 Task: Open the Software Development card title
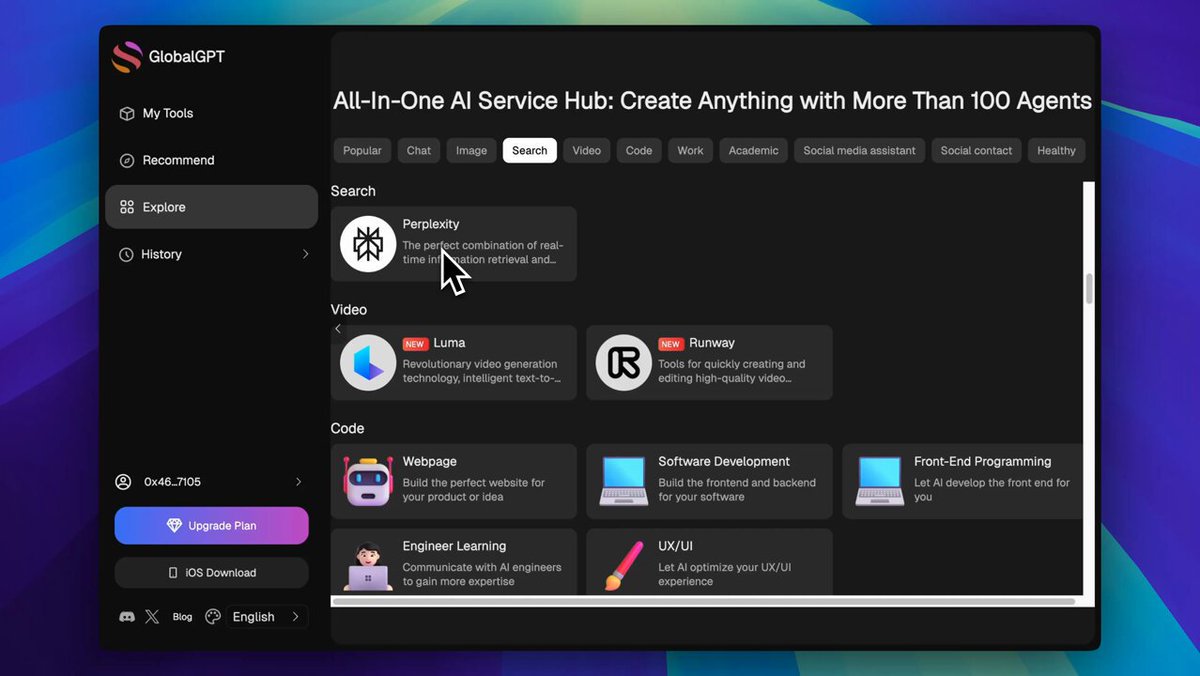(724, 462)
